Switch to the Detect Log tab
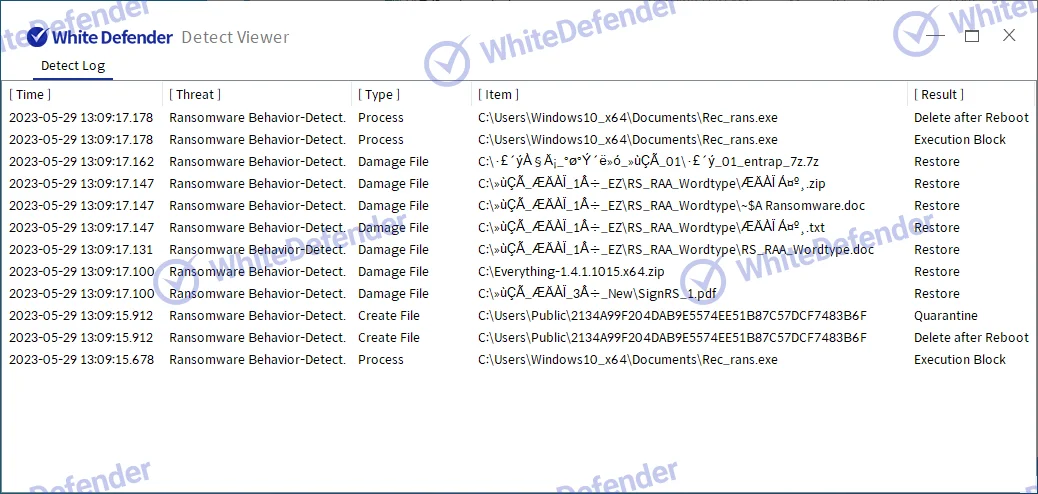Viewport: 1038px width, 494px height. click(x=72, y=66)
